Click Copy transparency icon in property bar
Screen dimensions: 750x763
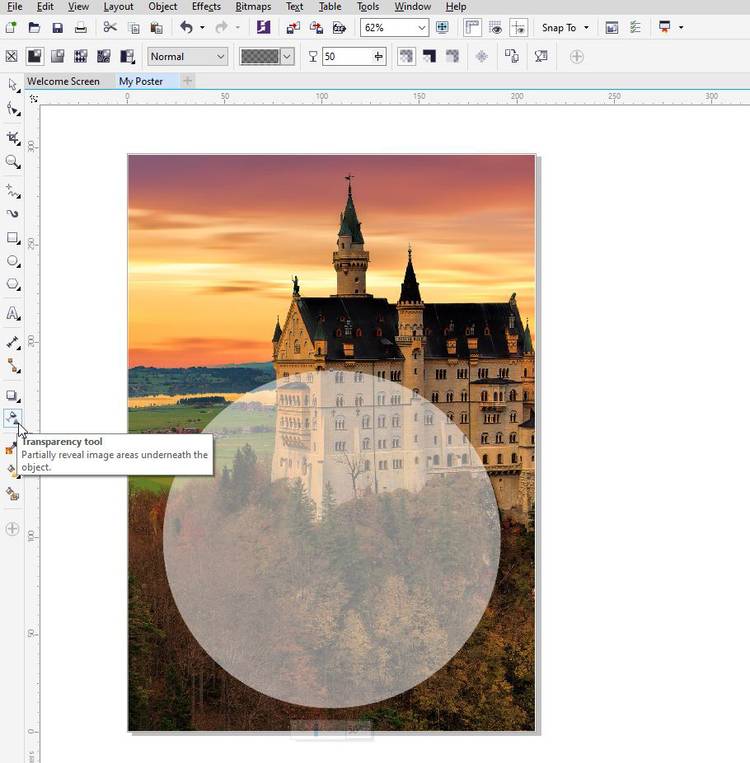coord(512,56)
